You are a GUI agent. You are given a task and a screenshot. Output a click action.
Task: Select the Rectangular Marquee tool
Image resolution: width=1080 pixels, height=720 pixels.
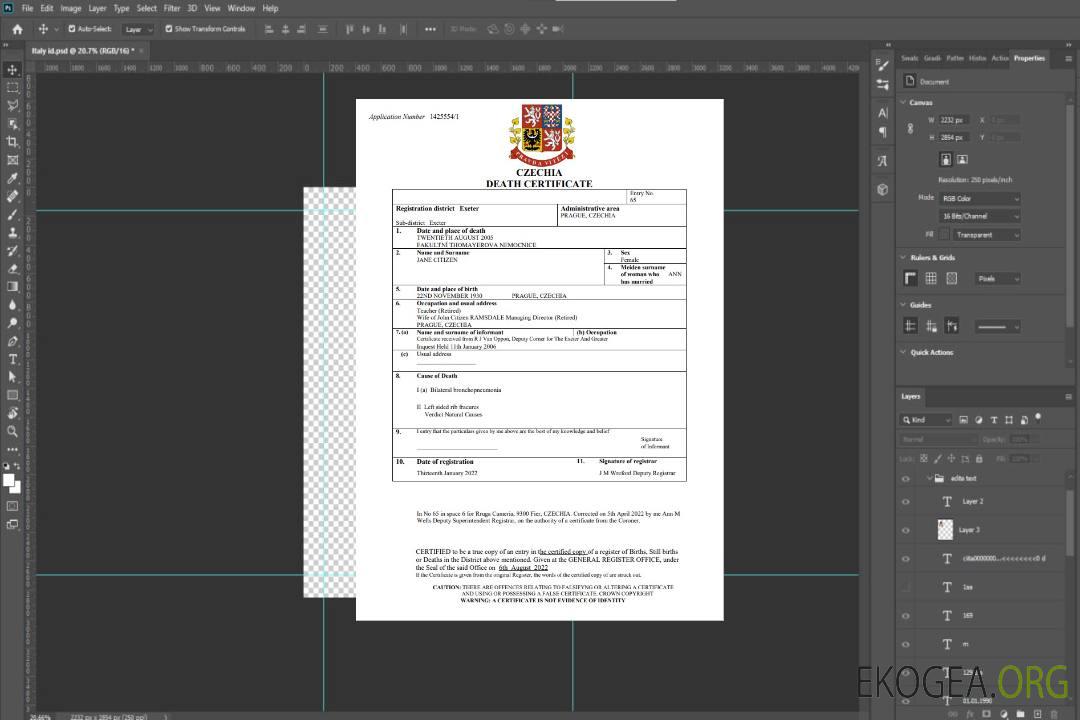pyautogui.click(x=12, y=88)
